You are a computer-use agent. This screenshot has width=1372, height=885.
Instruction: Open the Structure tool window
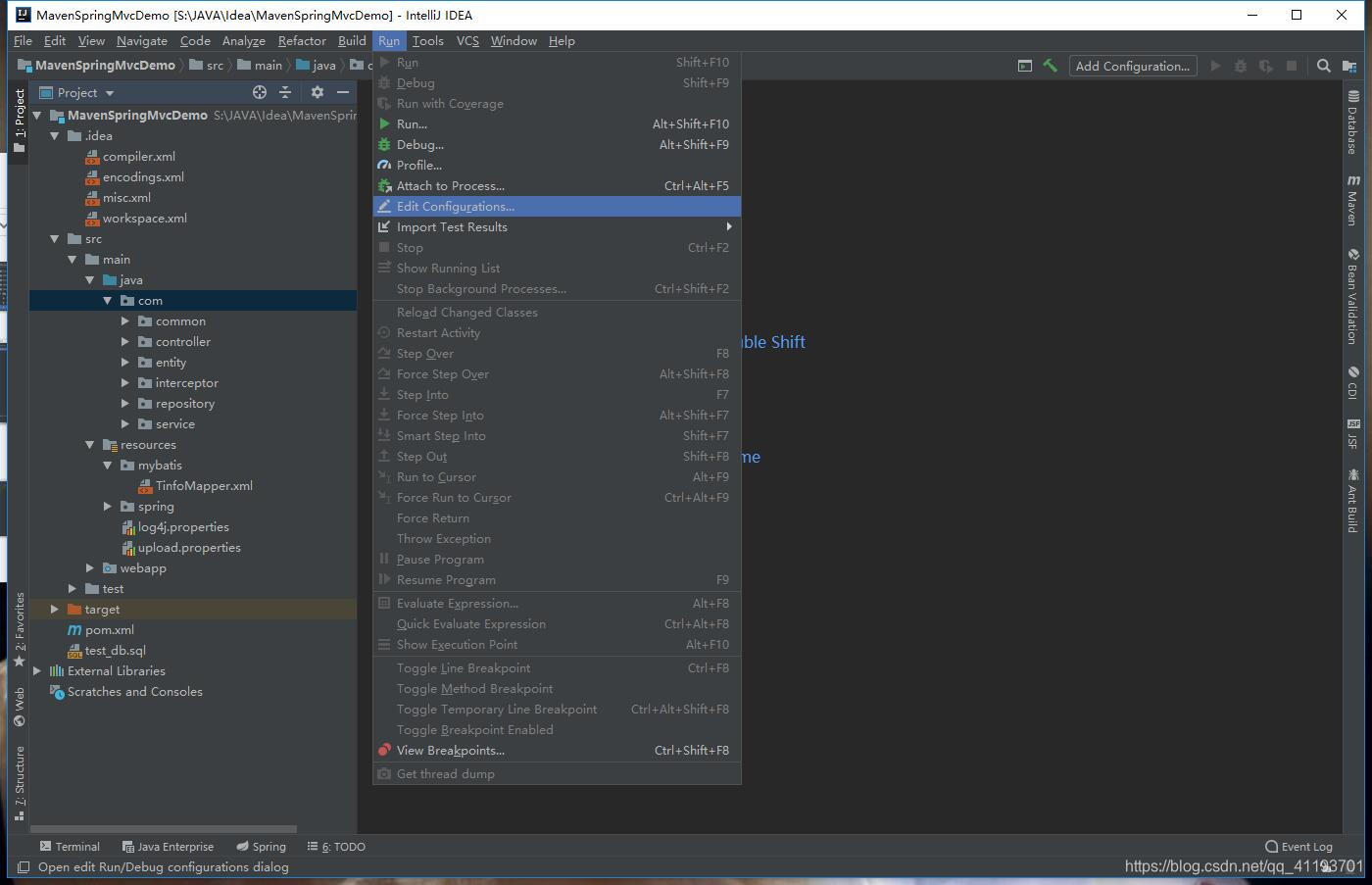[19, 783]
